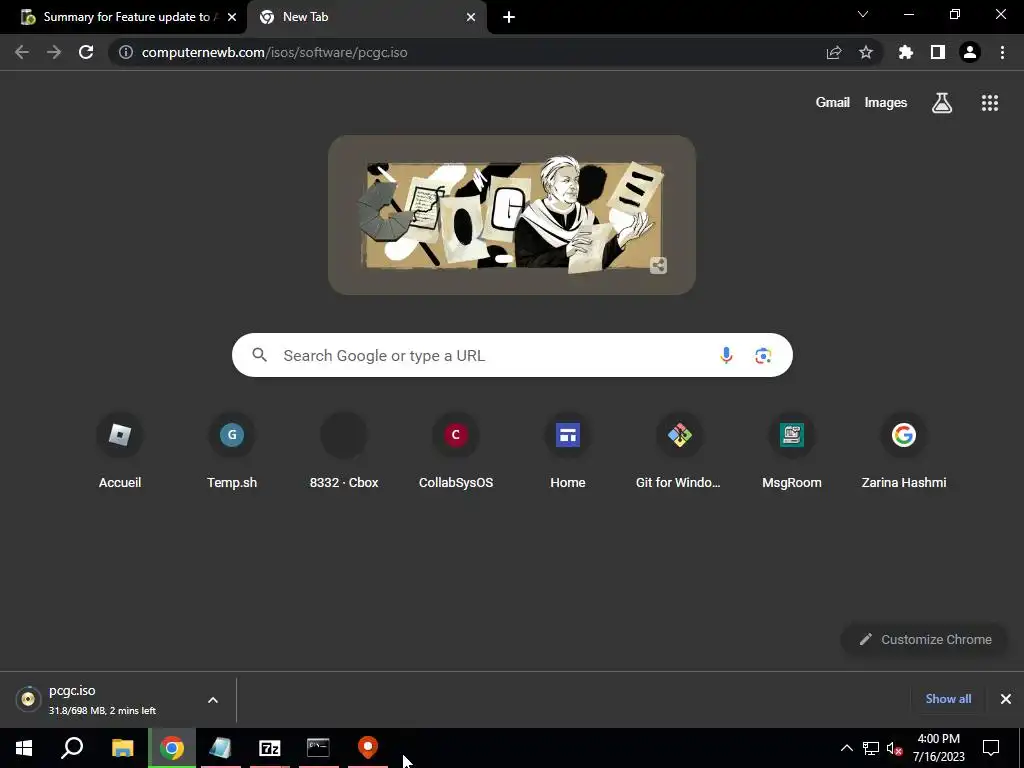Image resolution: width=1024 pixels, height=768 pixels.
Task: Toggle the Chrome side panel
Action: (x=938, y=52)
